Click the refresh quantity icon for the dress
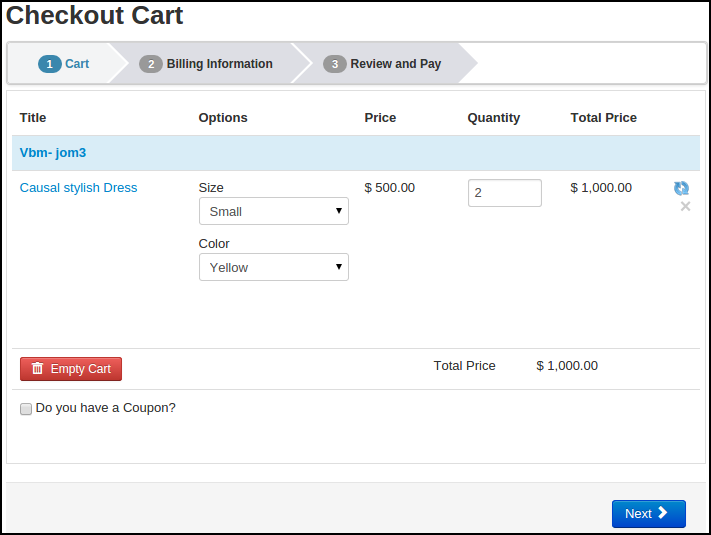This screenshot has width=711, height=535. tap(681, 188)
